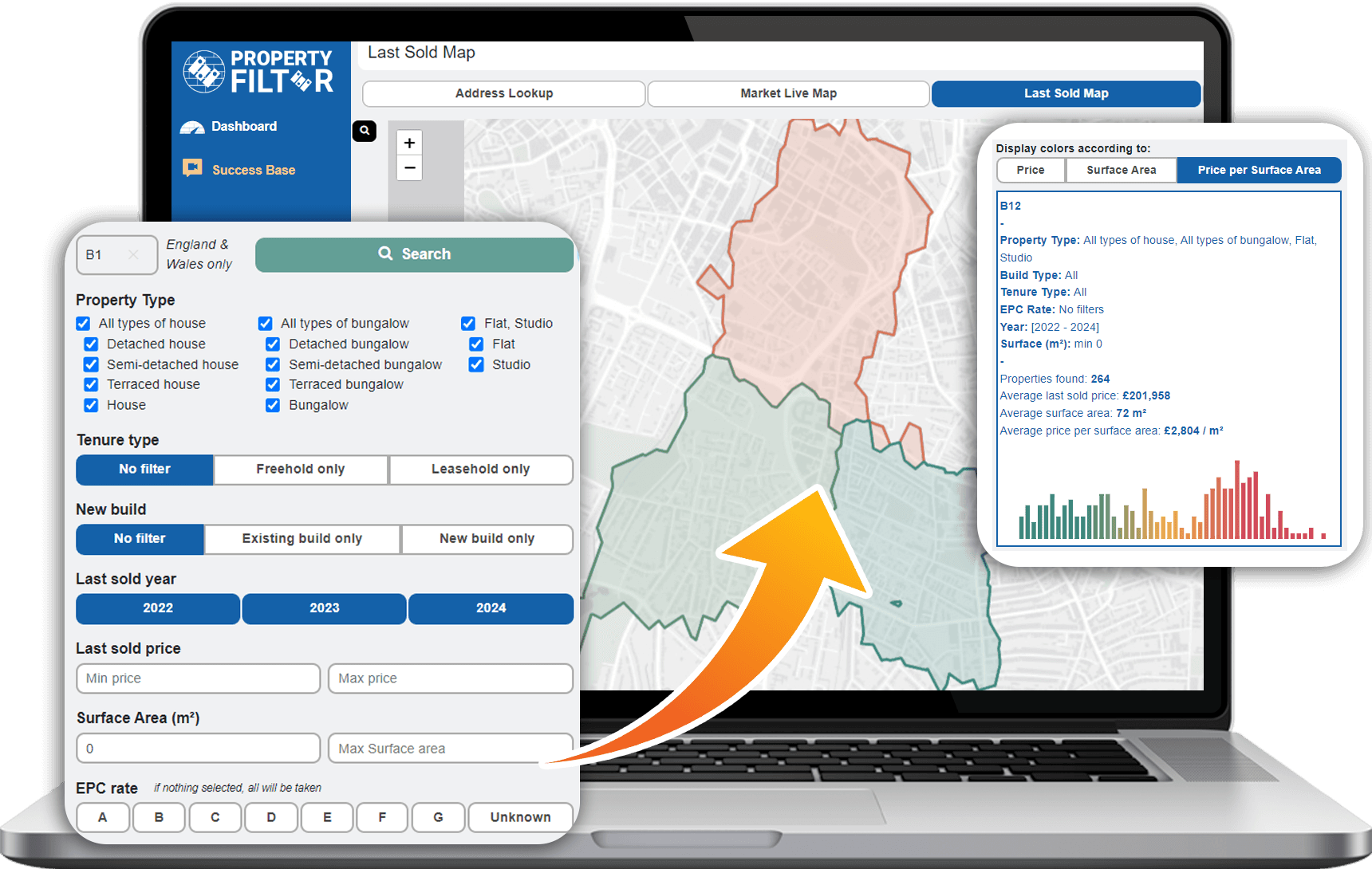
Task: Toggle the Studio checkbox
Action: coord(476,364)
